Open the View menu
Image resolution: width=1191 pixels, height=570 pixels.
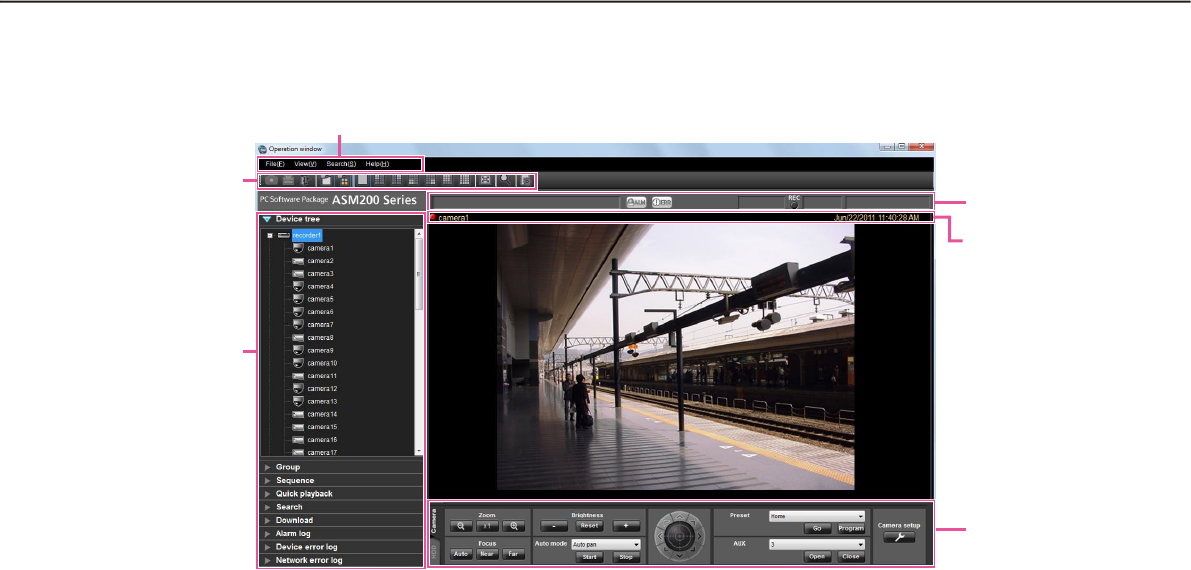click(x=305, y=164)
